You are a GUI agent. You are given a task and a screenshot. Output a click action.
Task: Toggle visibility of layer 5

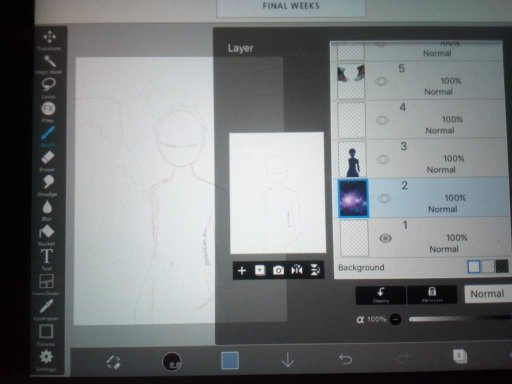click(x=381, y=81)
